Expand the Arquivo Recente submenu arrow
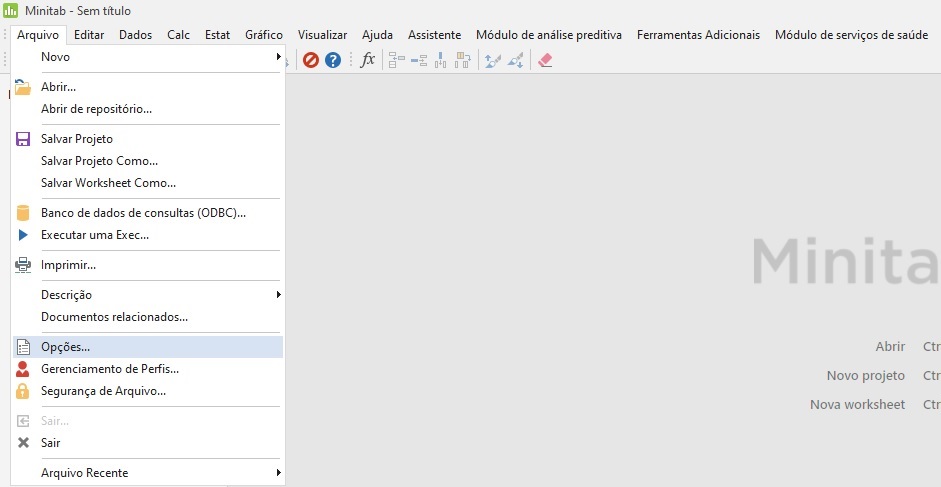The height and width of the screenshot is (487, 941). [278, 473]
